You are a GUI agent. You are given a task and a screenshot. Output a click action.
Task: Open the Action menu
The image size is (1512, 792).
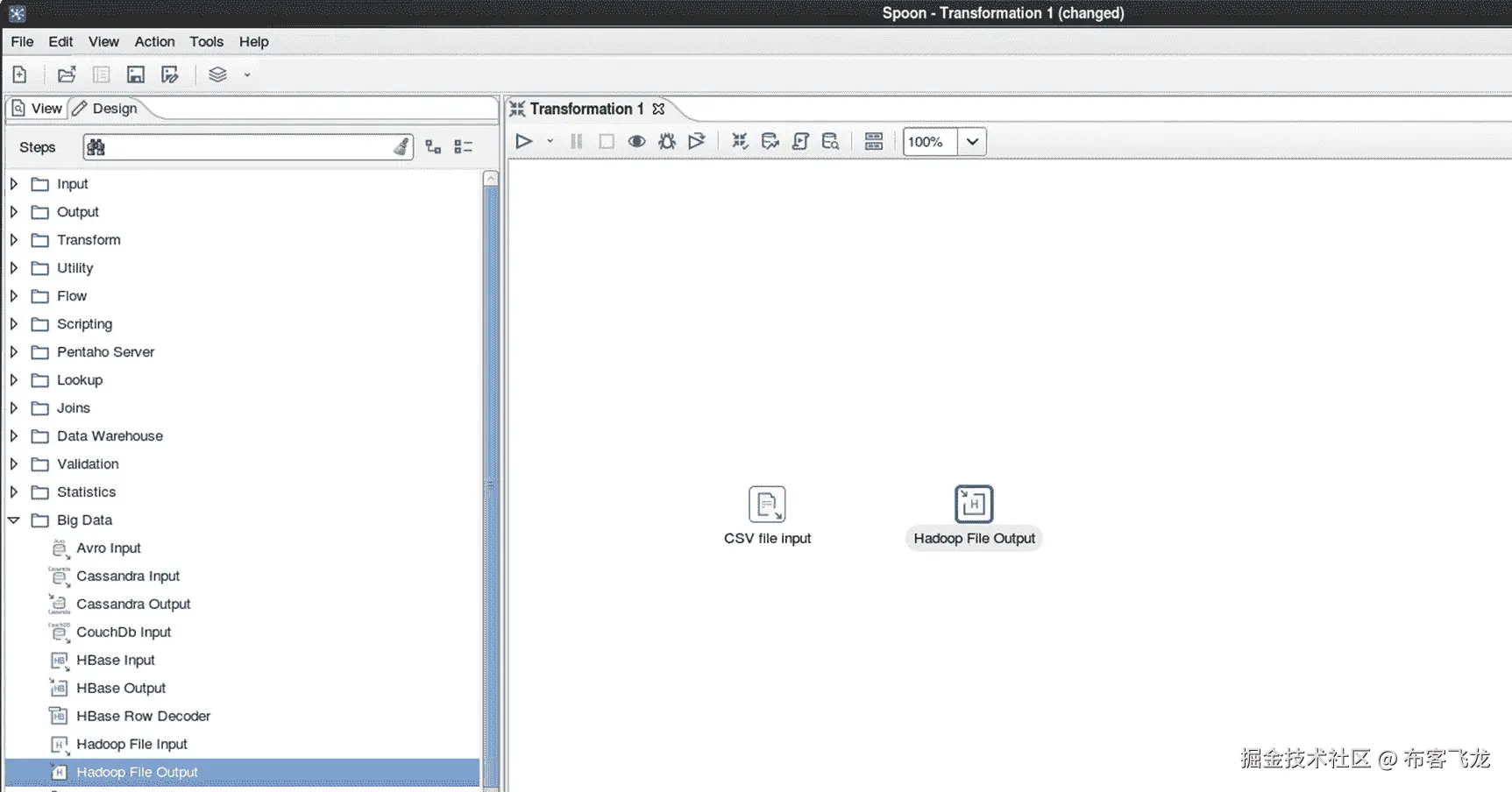coord(154,41)
